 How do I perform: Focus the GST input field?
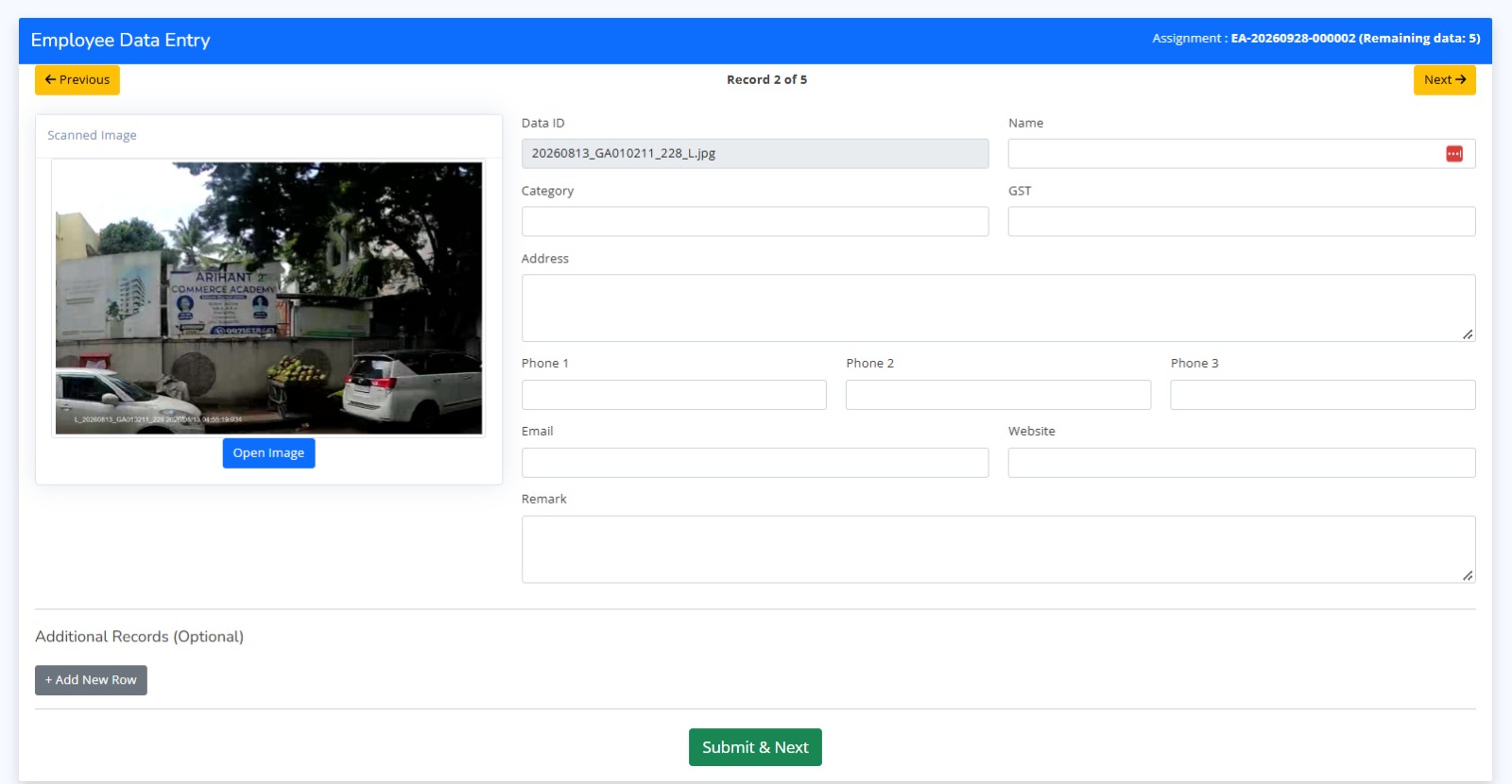pyautogui.click(x=1242, y=222)
